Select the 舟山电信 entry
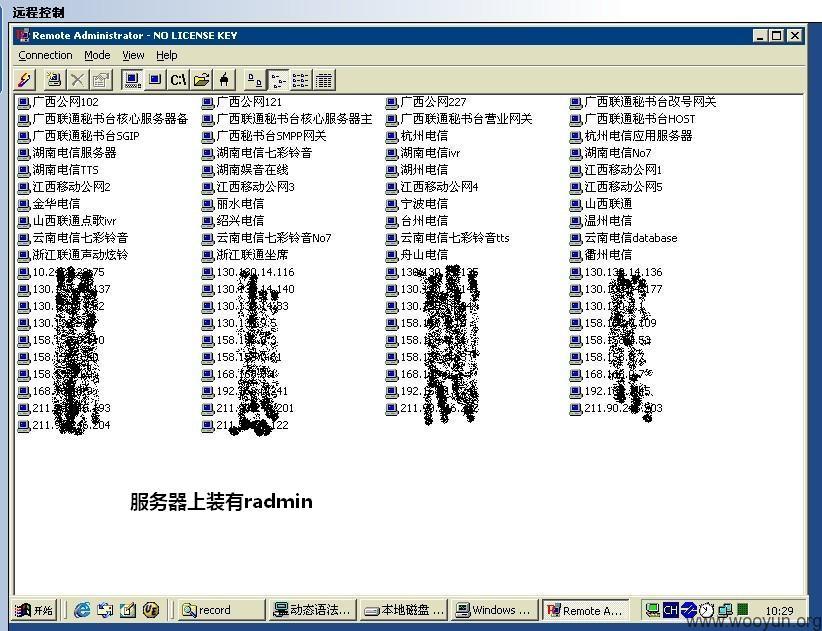822x631 pixels. coord(417,255)
